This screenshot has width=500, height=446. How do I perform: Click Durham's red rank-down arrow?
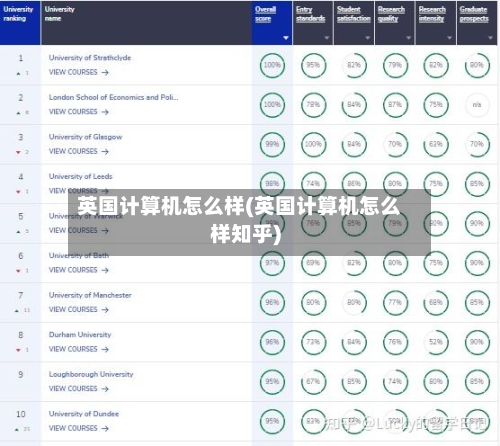pyautogui.click(x=18, y=350)
